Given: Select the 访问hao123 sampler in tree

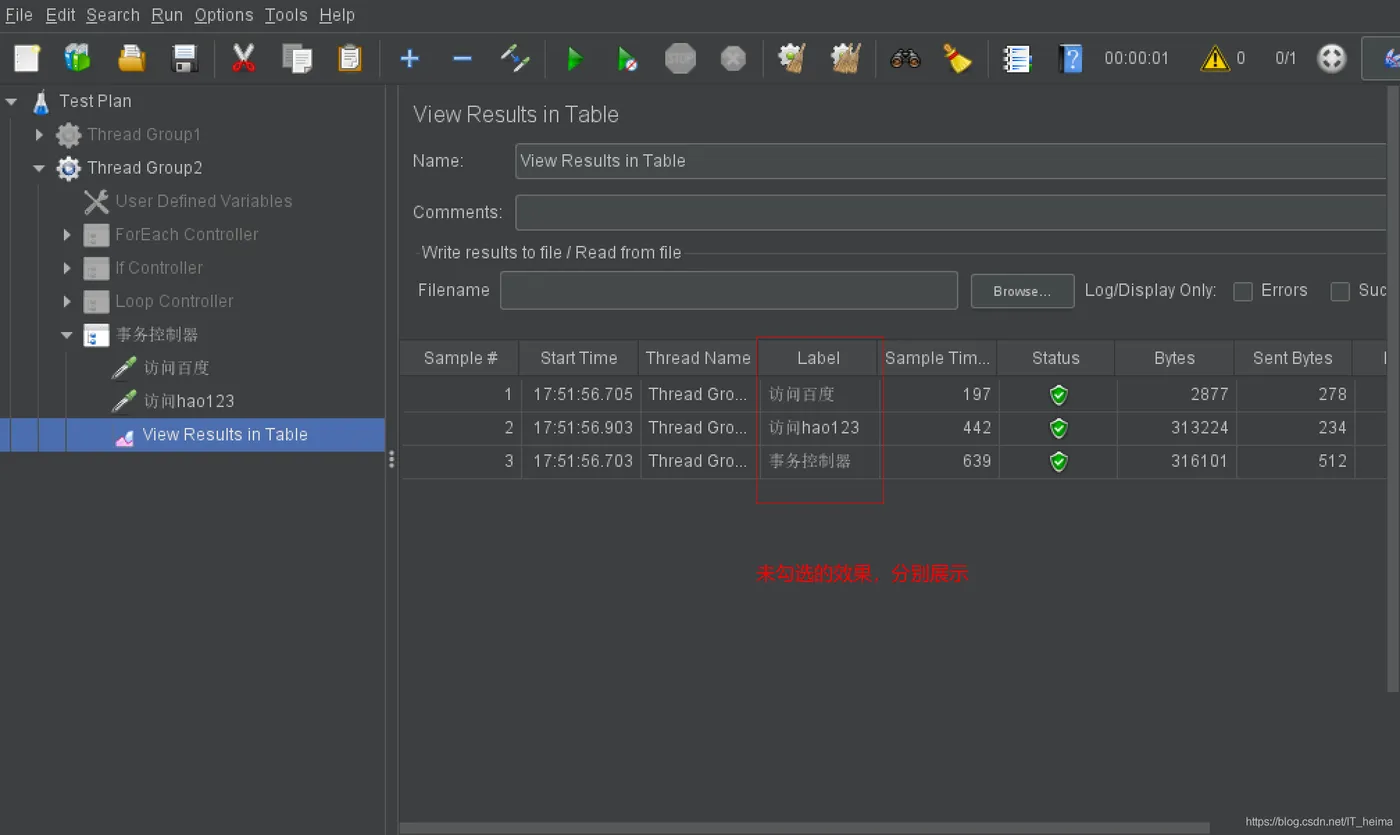Looking at the screenshot, I should [189, 401].
